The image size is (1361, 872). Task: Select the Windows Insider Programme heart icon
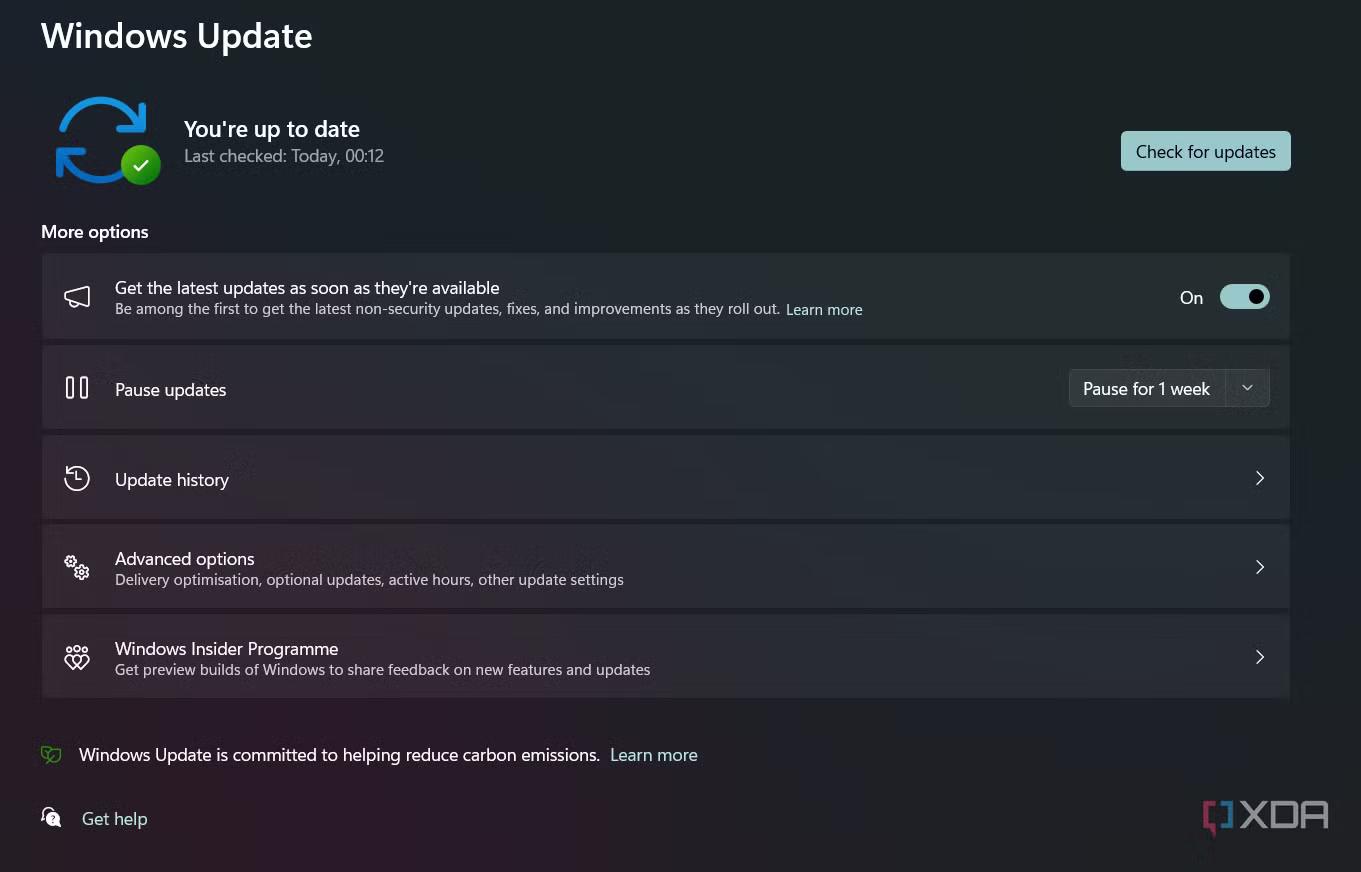(x=77, y=657)
